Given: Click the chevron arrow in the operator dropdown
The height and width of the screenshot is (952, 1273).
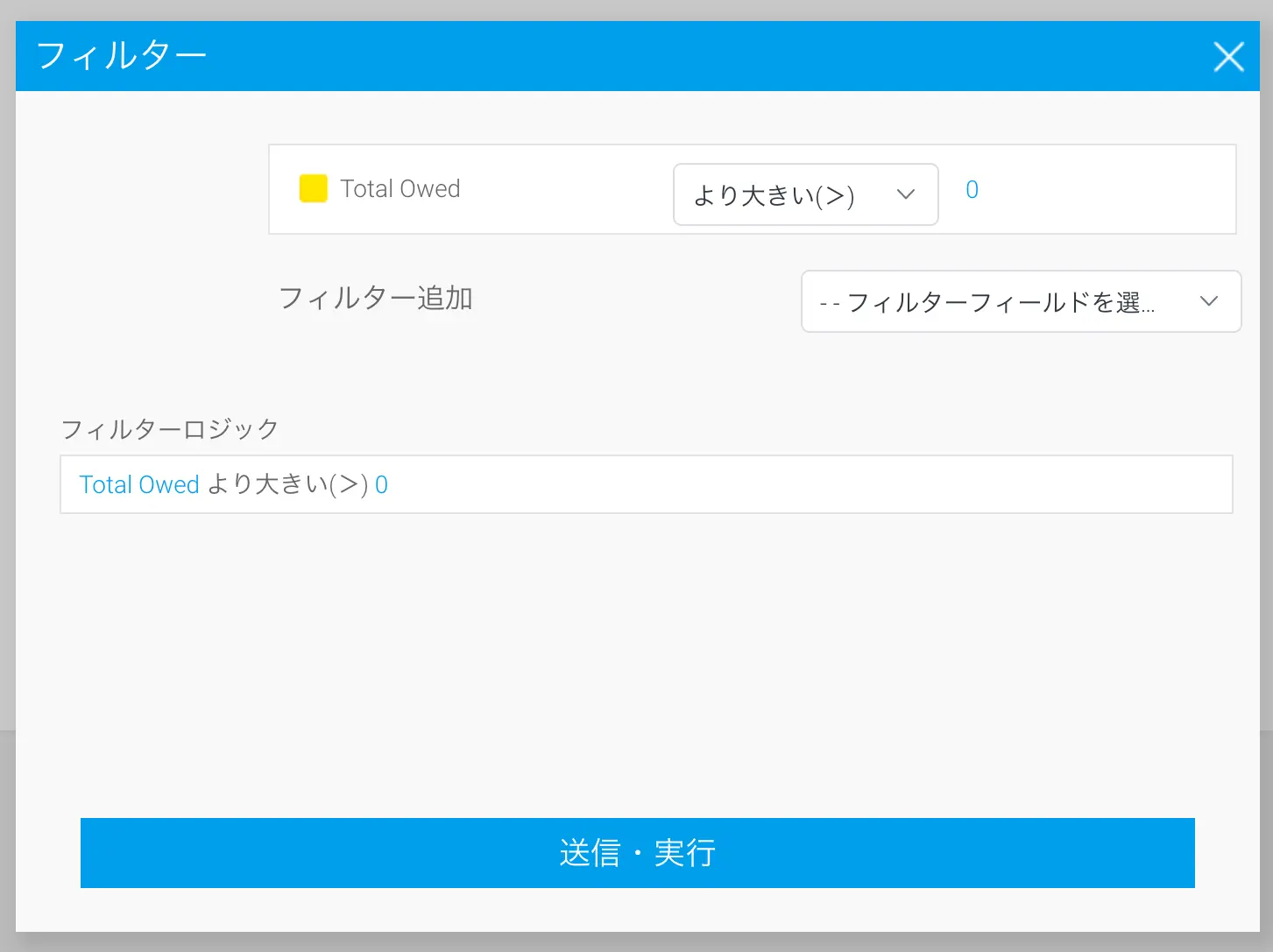Looking at the screenshot, I should click(906, 194).
